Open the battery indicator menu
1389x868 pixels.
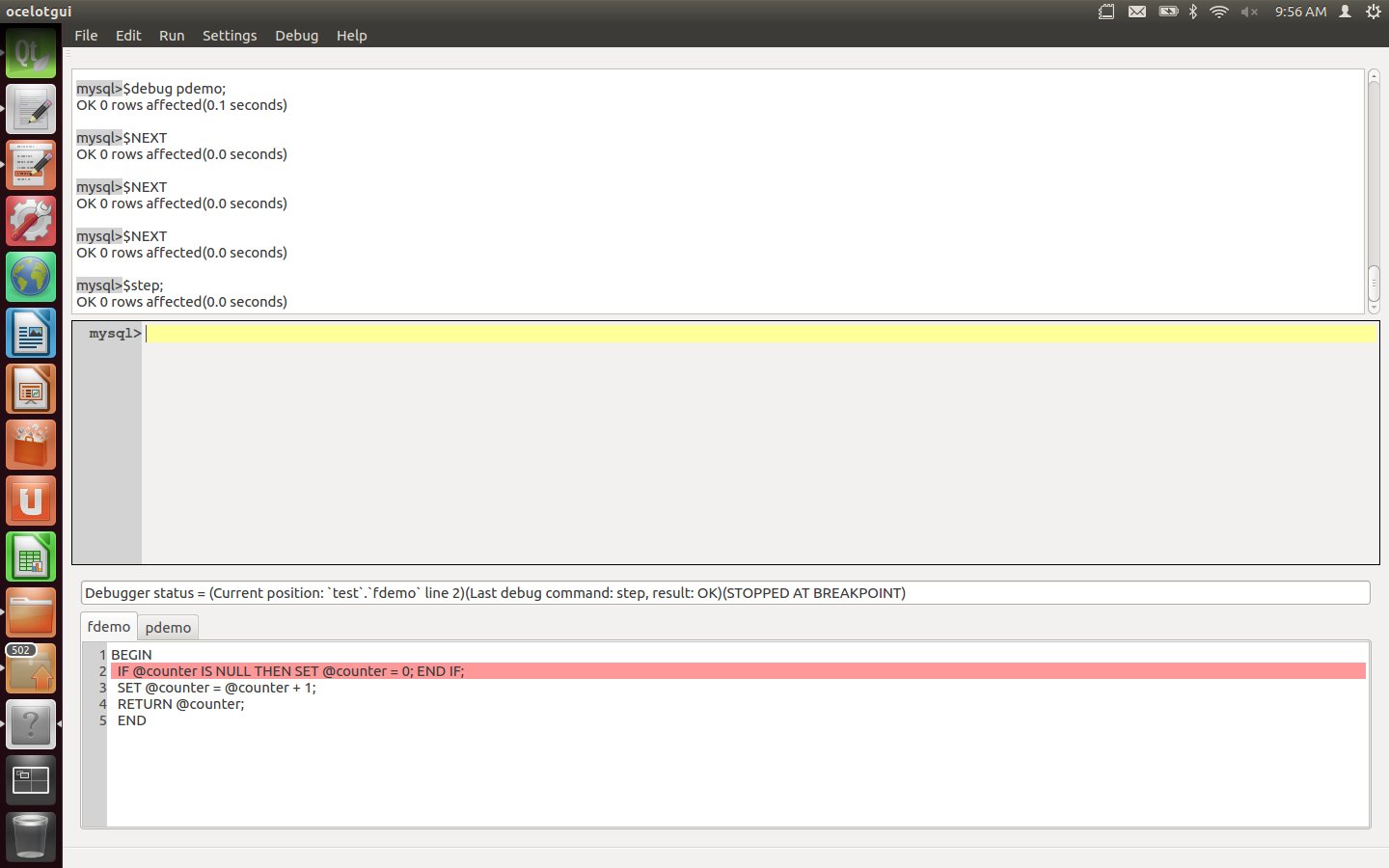(x=1168, y=12)
